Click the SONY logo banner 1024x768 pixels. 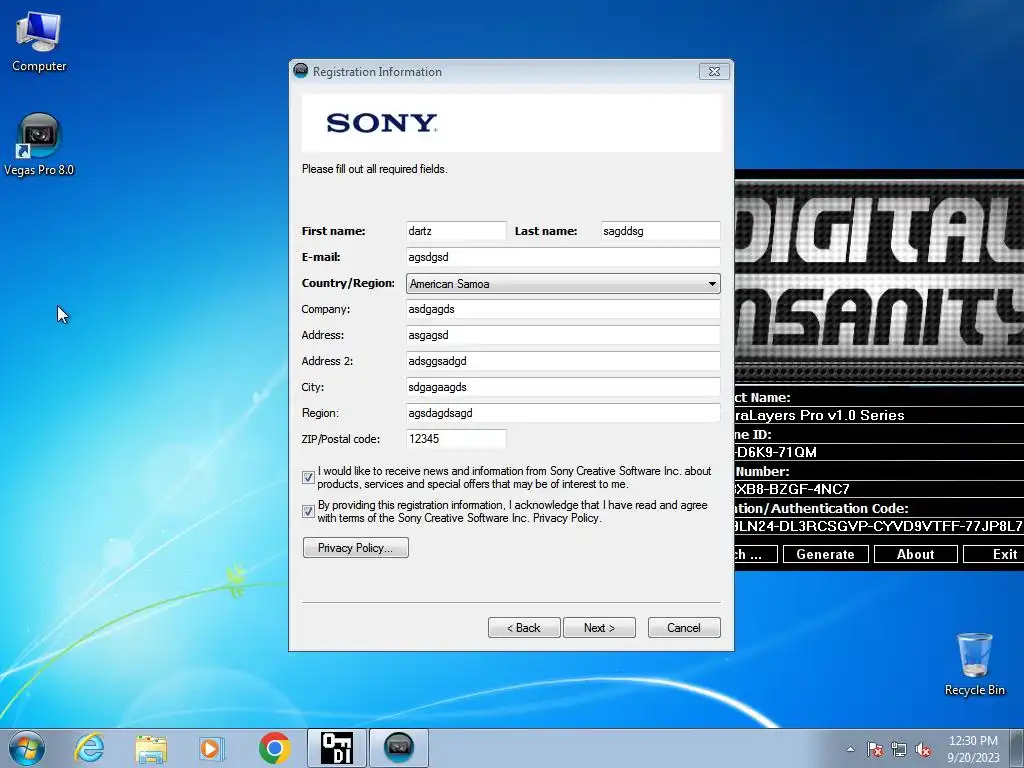tap(512, 123)
